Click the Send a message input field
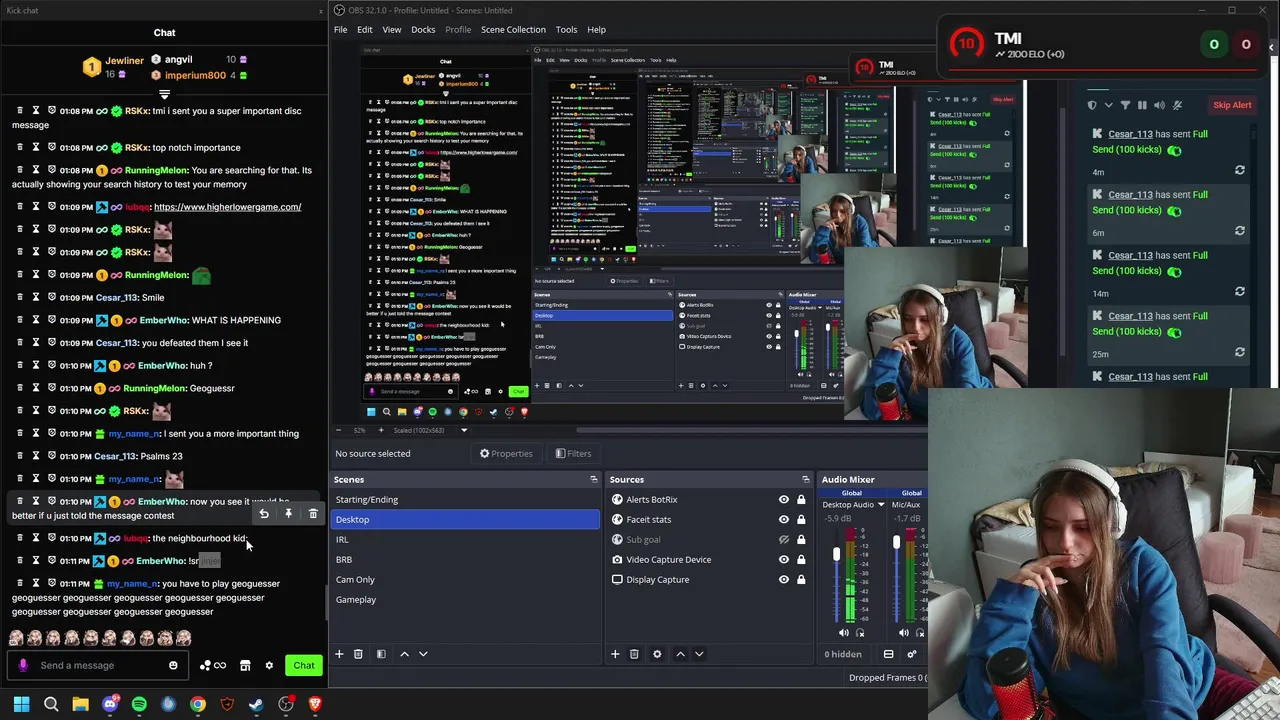The image size is (1280, 720). point(100,666)
